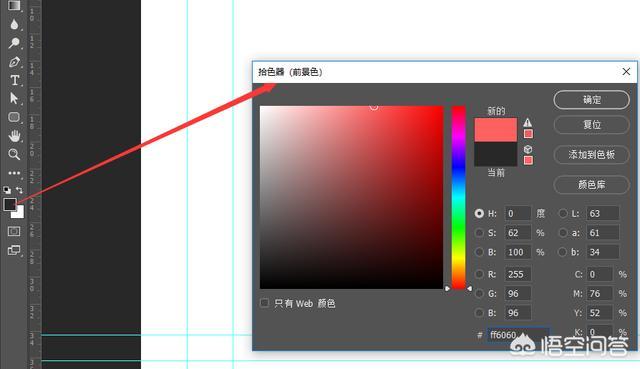640x369 pixels.
Task: Select the Horizontal Type tool
Action: pos(14,80)
